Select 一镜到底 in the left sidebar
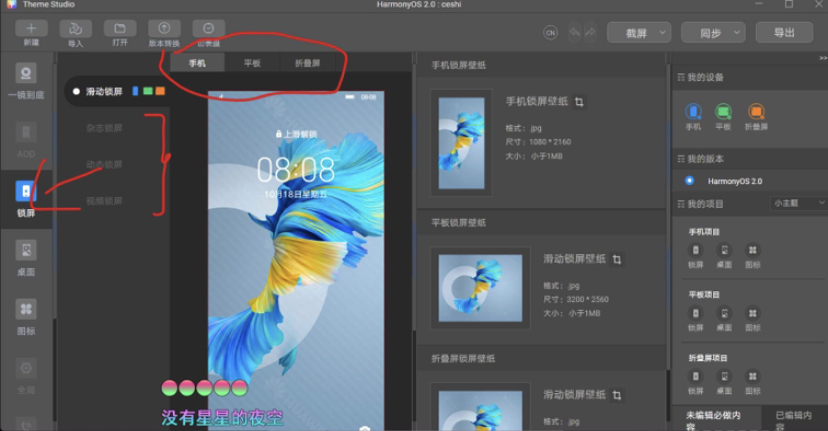The height and width of the screenshot is (431, 828). click(x=26, y=76)
